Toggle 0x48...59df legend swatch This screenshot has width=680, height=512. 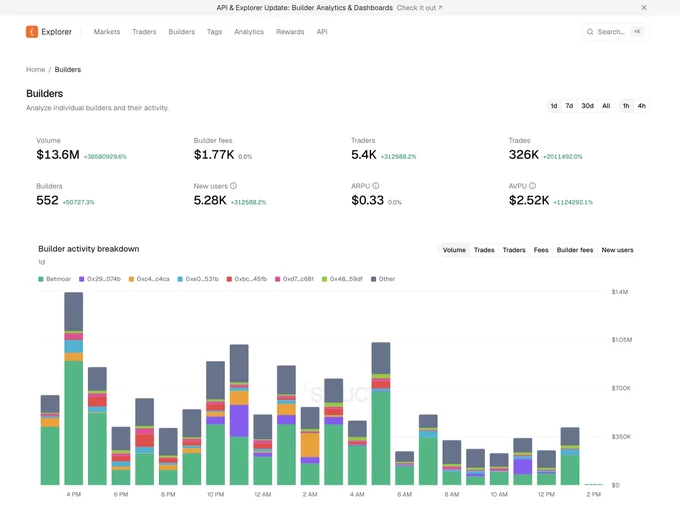pos(324,279)
